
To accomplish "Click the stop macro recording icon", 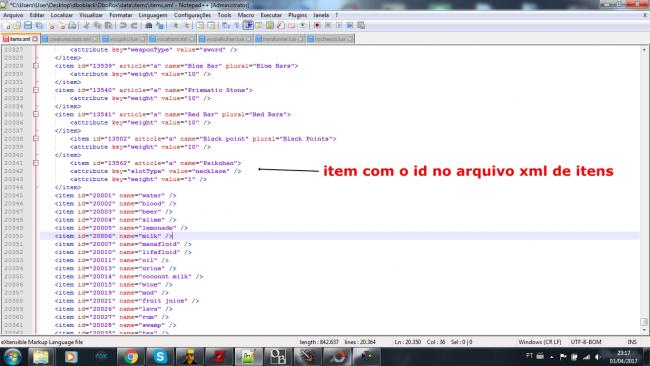I will click(x=328, y=26).
